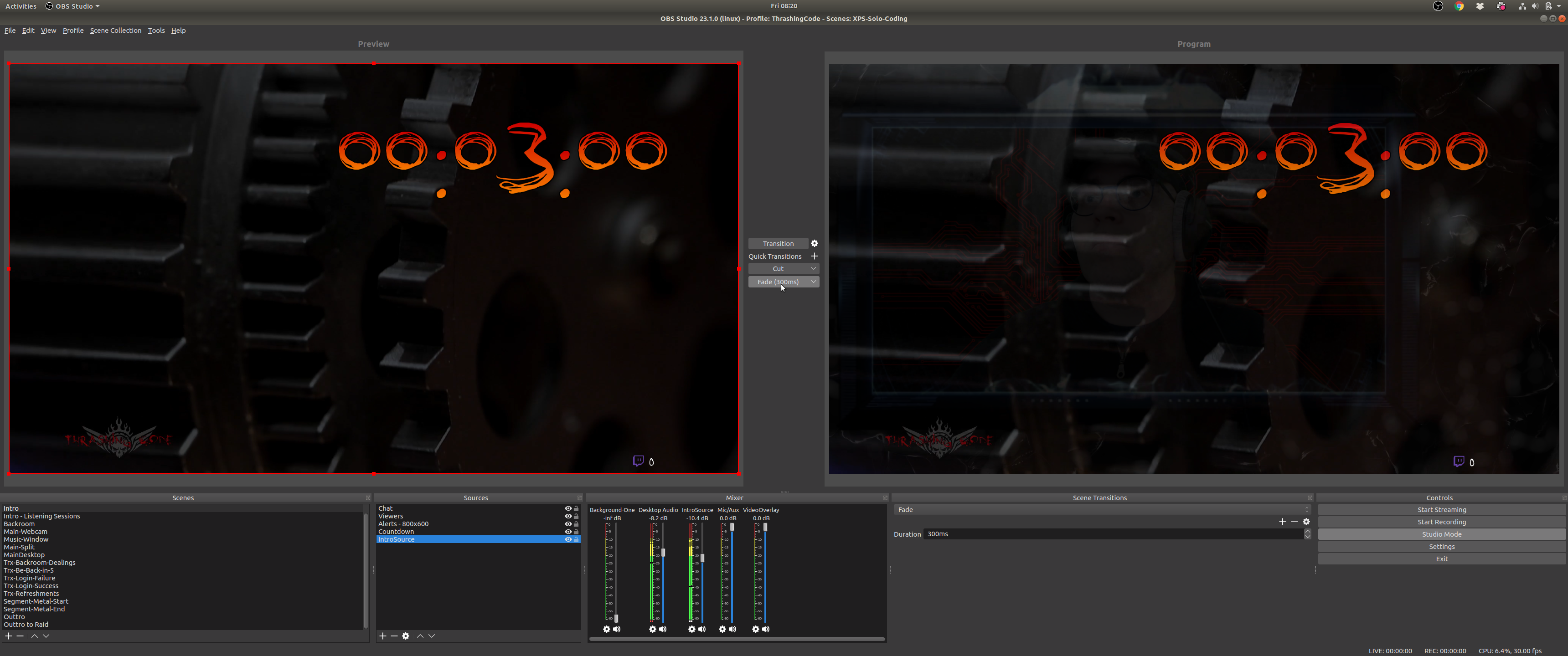Remove selected source with minus icon
Viewport: 1568px width, 656px height.
click(394, 636)
